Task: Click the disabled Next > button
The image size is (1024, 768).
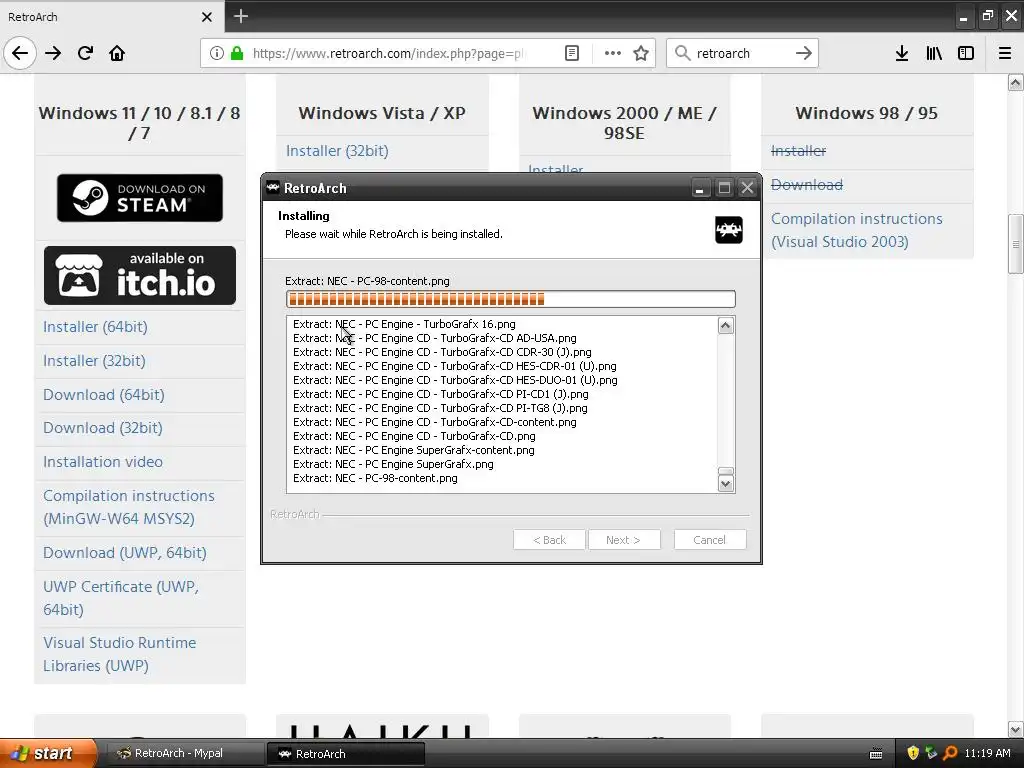Action: 624,539
